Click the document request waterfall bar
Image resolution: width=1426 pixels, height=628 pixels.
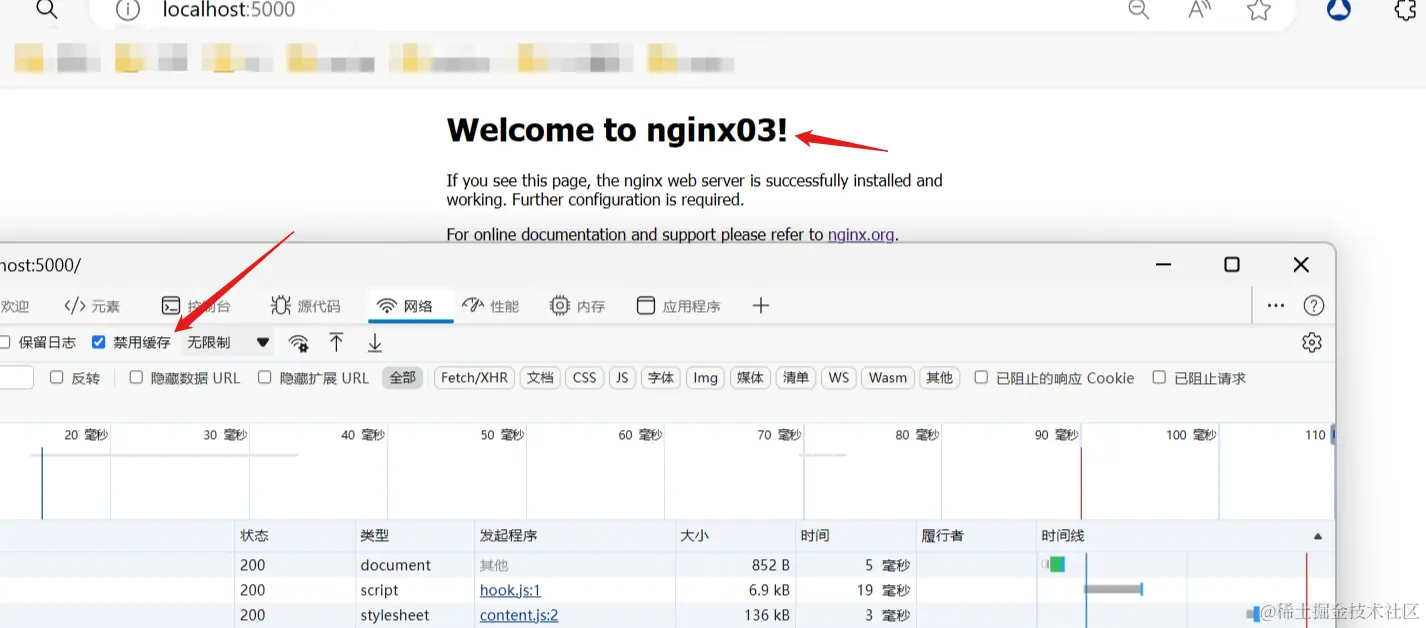[x=1054, y=565]
